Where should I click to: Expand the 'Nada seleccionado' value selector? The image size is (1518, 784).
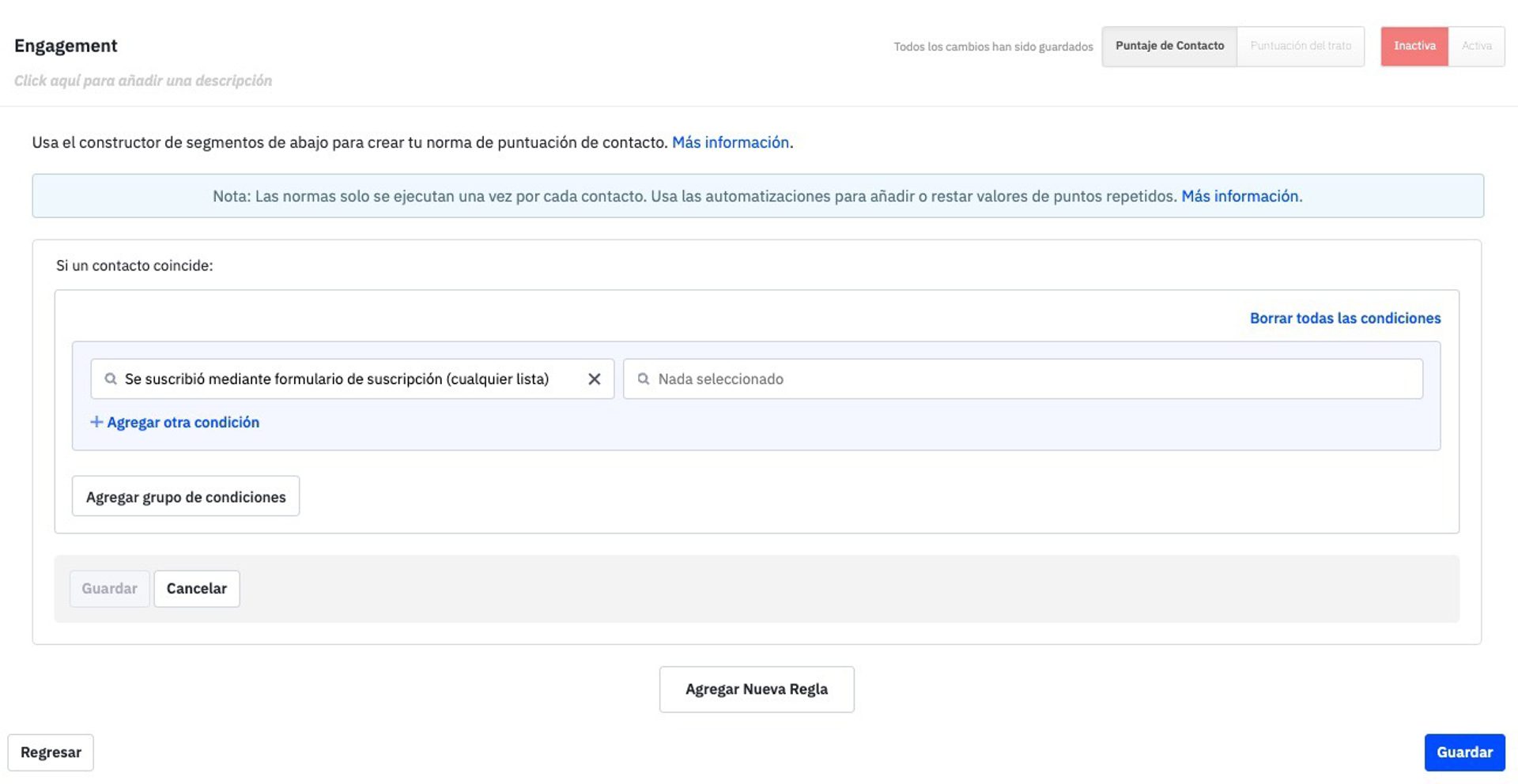click(x=1028, y=379)
